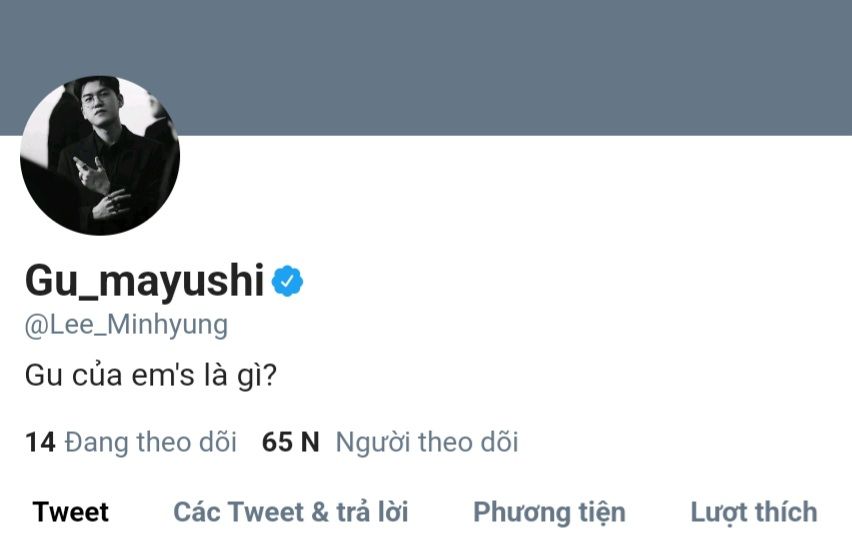
Task: Click the bio text 'Gu của em's là gì?'
Action: [x=151, y=375]
